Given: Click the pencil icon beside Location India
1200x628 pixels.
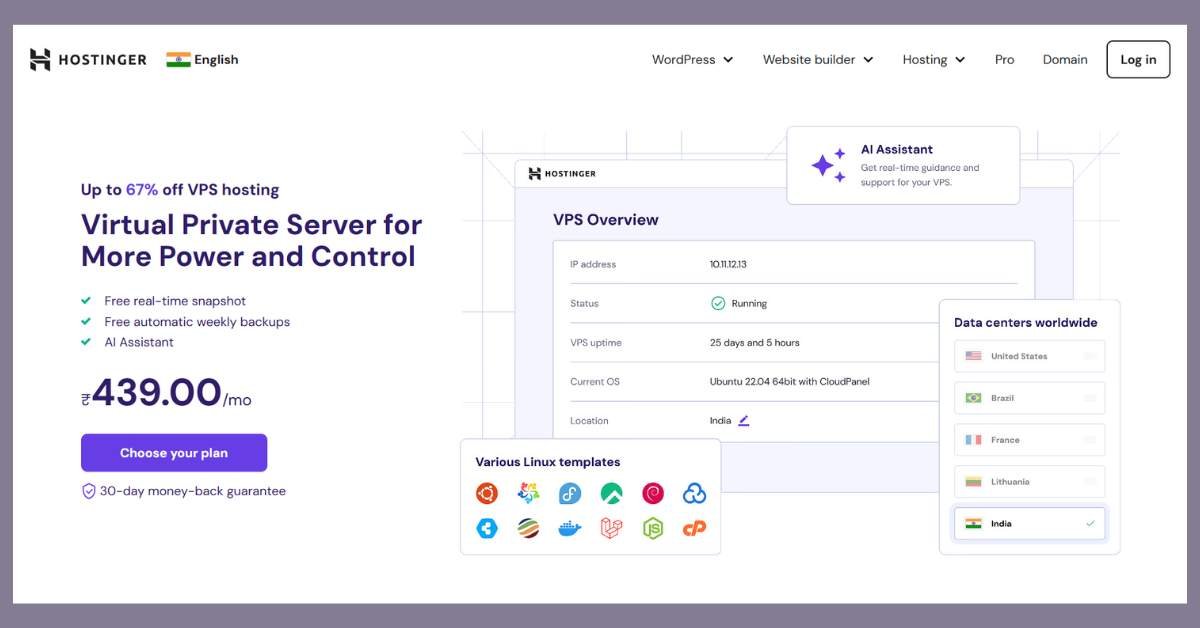Looking at the screenshot, I should pyautogui.click(x=743, y=421).
